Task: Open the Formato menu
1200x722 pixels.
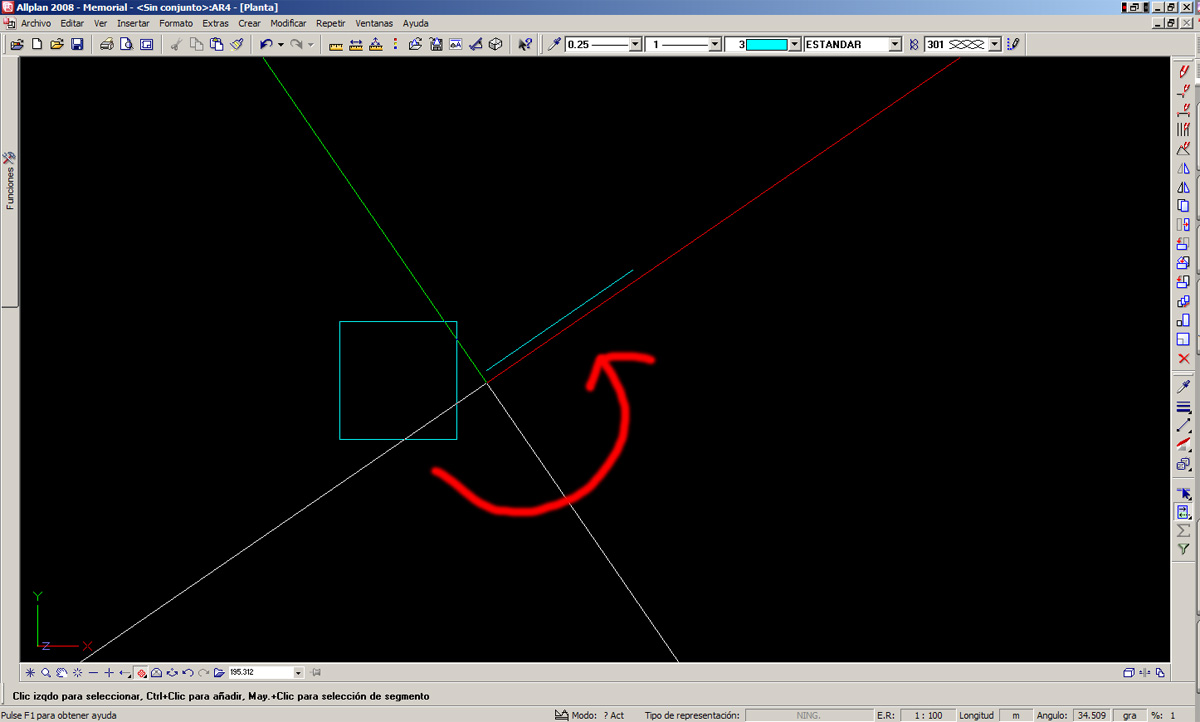Action: (x=176, y=23)
